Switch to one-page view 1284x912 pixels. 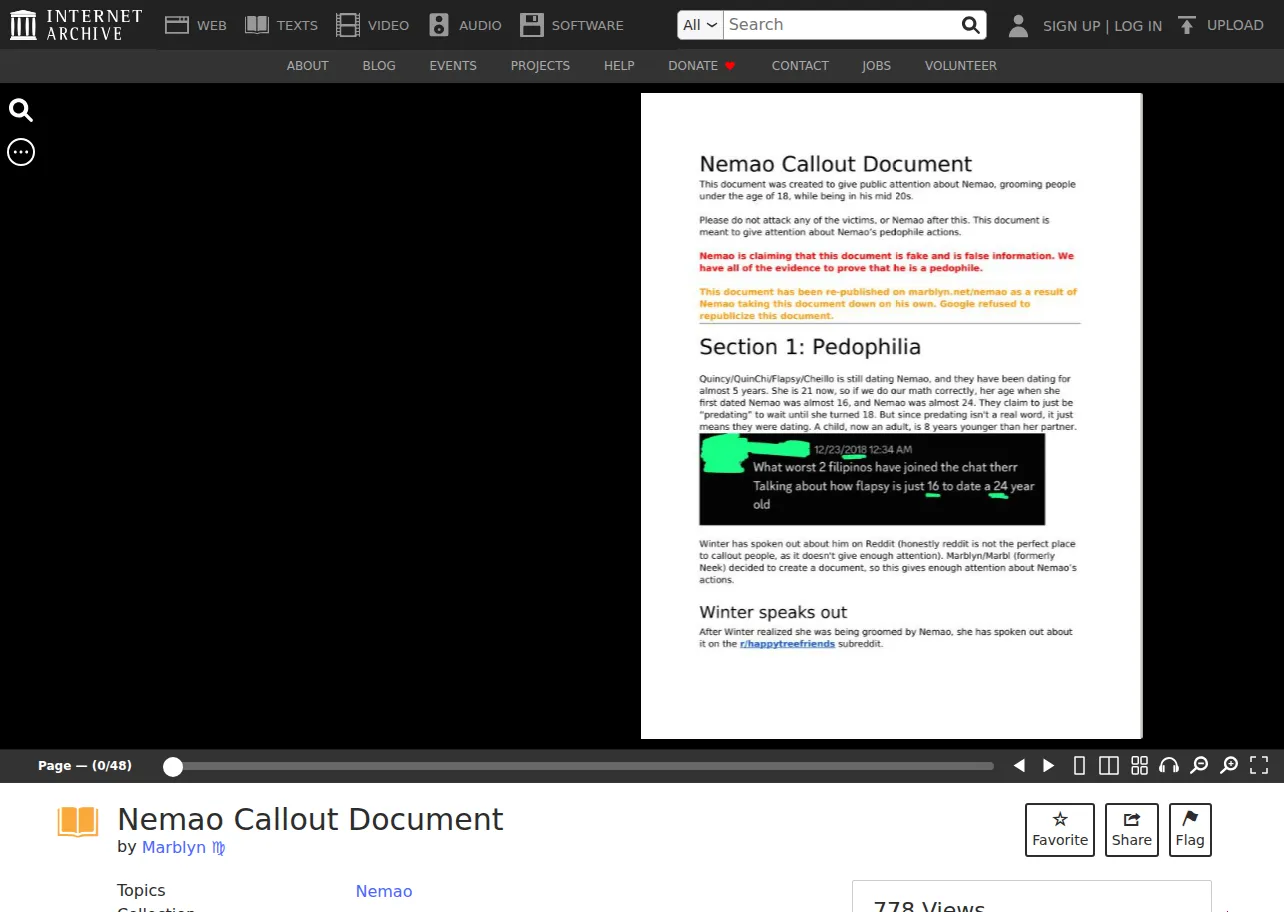click(x=1079, y=766)
